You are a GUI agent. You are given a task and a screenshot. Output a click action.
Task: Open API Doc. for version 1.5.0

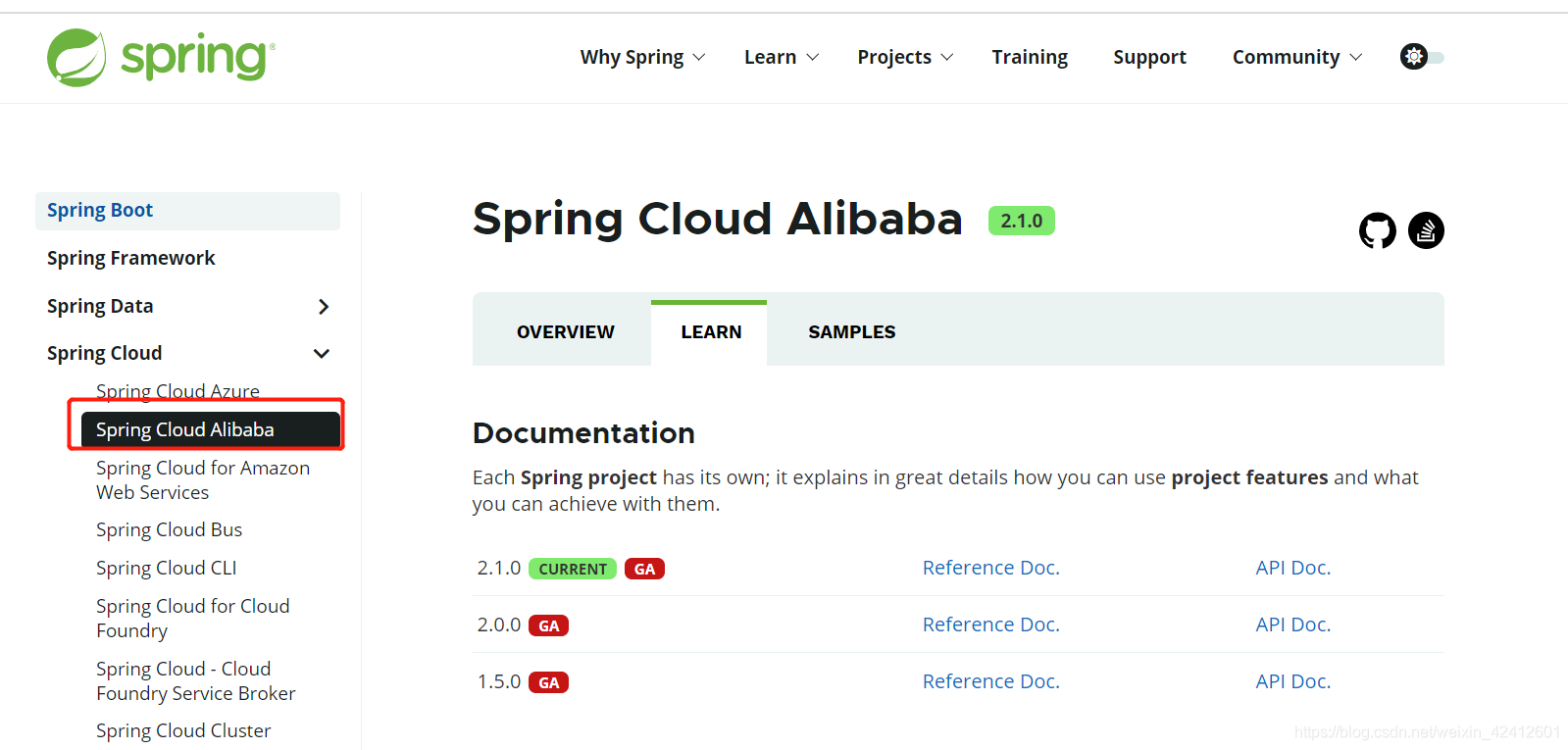1293,681
